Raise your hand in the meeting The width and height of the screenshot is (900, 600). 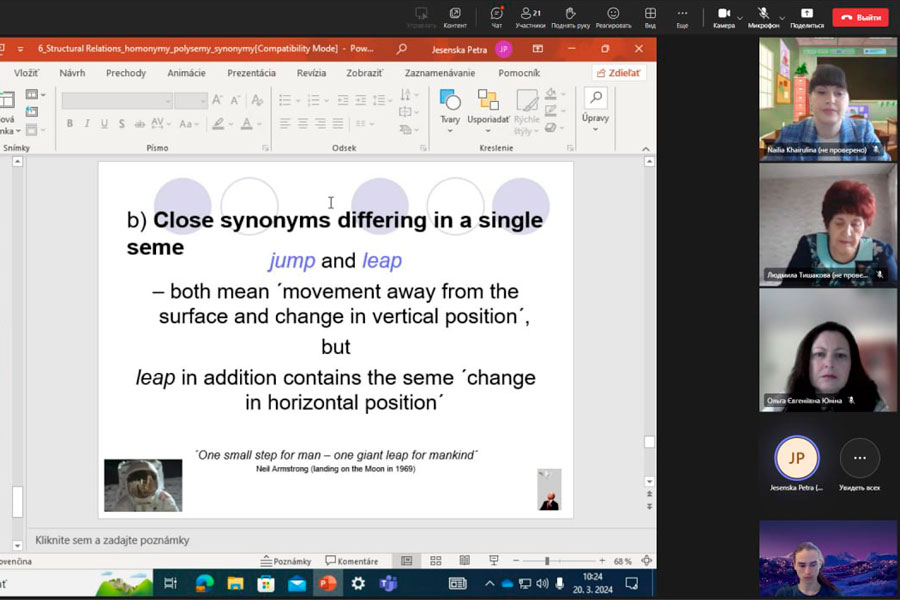point(570,16)
